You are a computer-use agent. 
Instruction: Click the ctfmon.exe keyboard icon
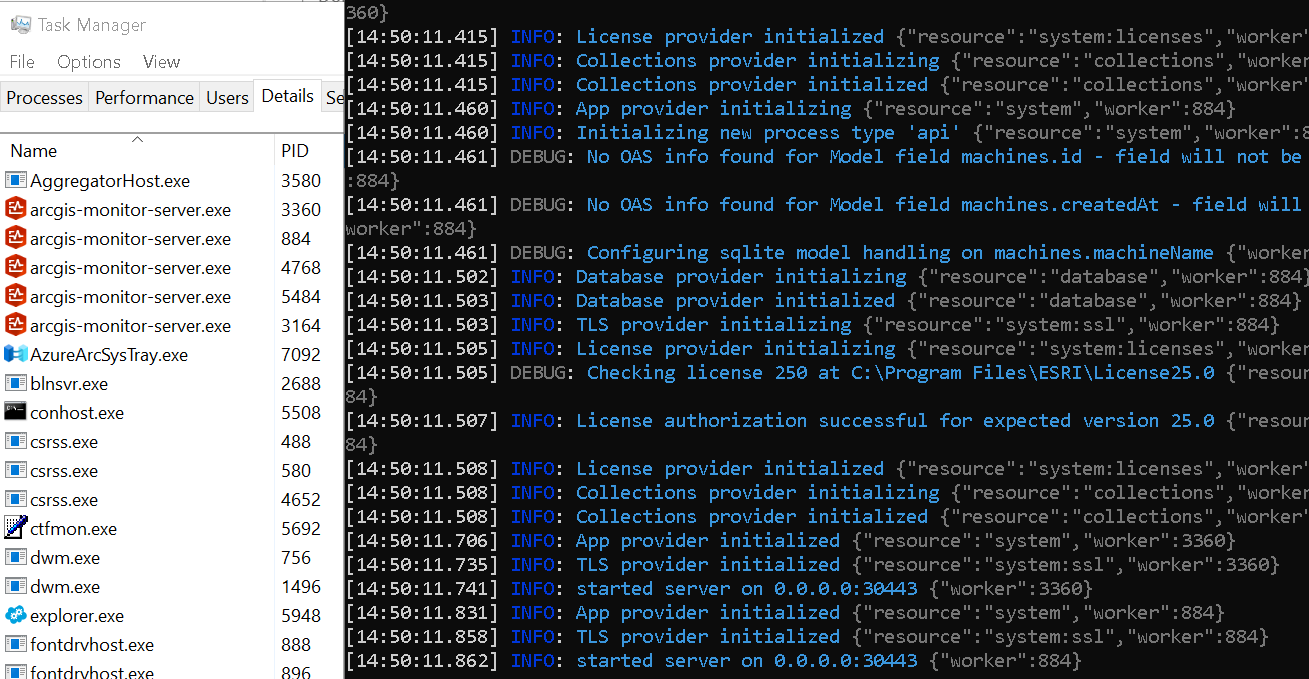click(x=18, y=528)
